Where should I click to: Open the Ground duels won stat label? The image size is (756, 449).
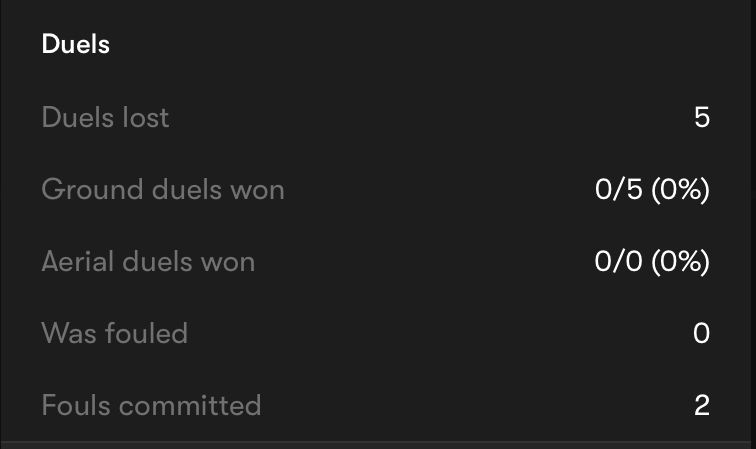(163, 189)
